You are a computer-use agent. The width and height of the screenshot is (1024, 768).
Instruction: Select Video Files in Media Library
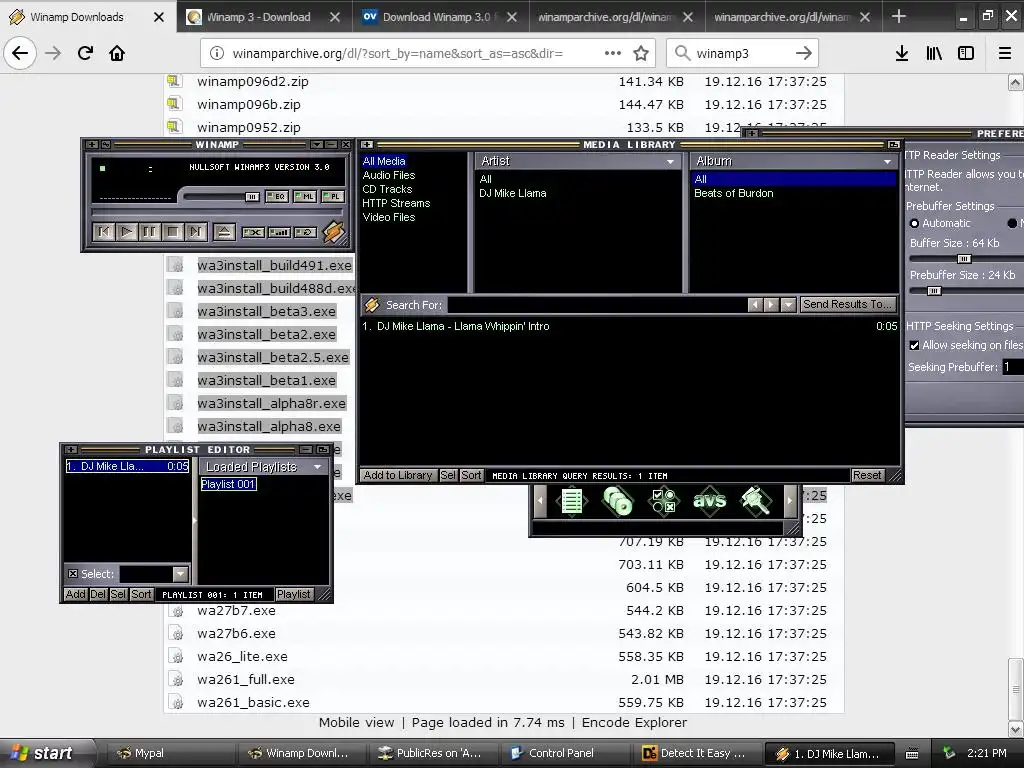click(x=389, y=217)
